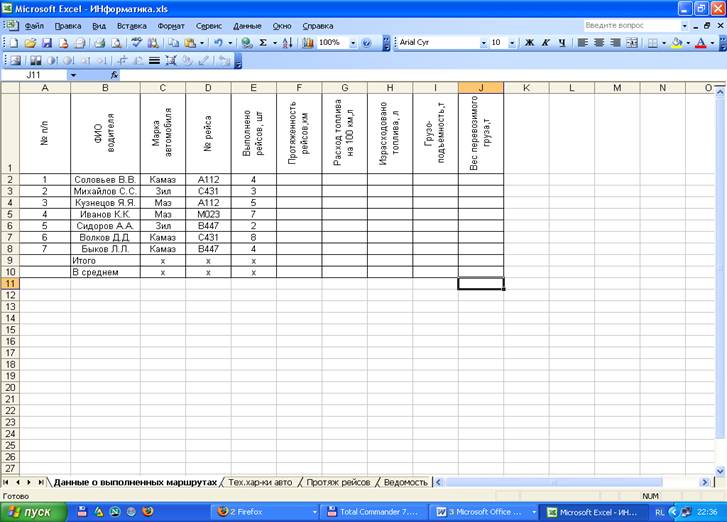Open the Chart Wizard icon
Viewport: 727px width, 522px height.
307,43
